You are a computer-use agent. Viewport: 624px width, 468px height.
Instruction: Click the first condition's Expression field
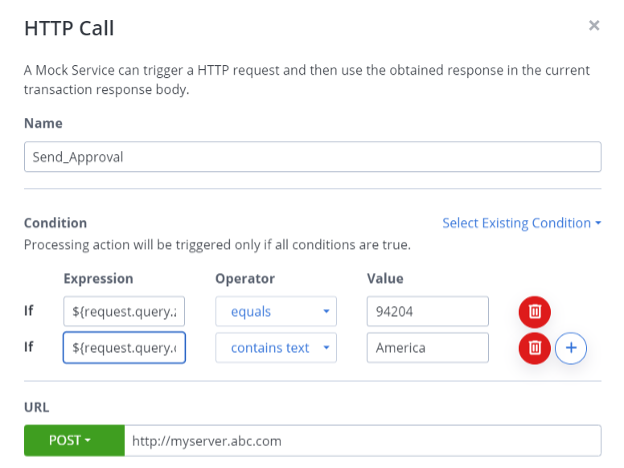[124, 311]
